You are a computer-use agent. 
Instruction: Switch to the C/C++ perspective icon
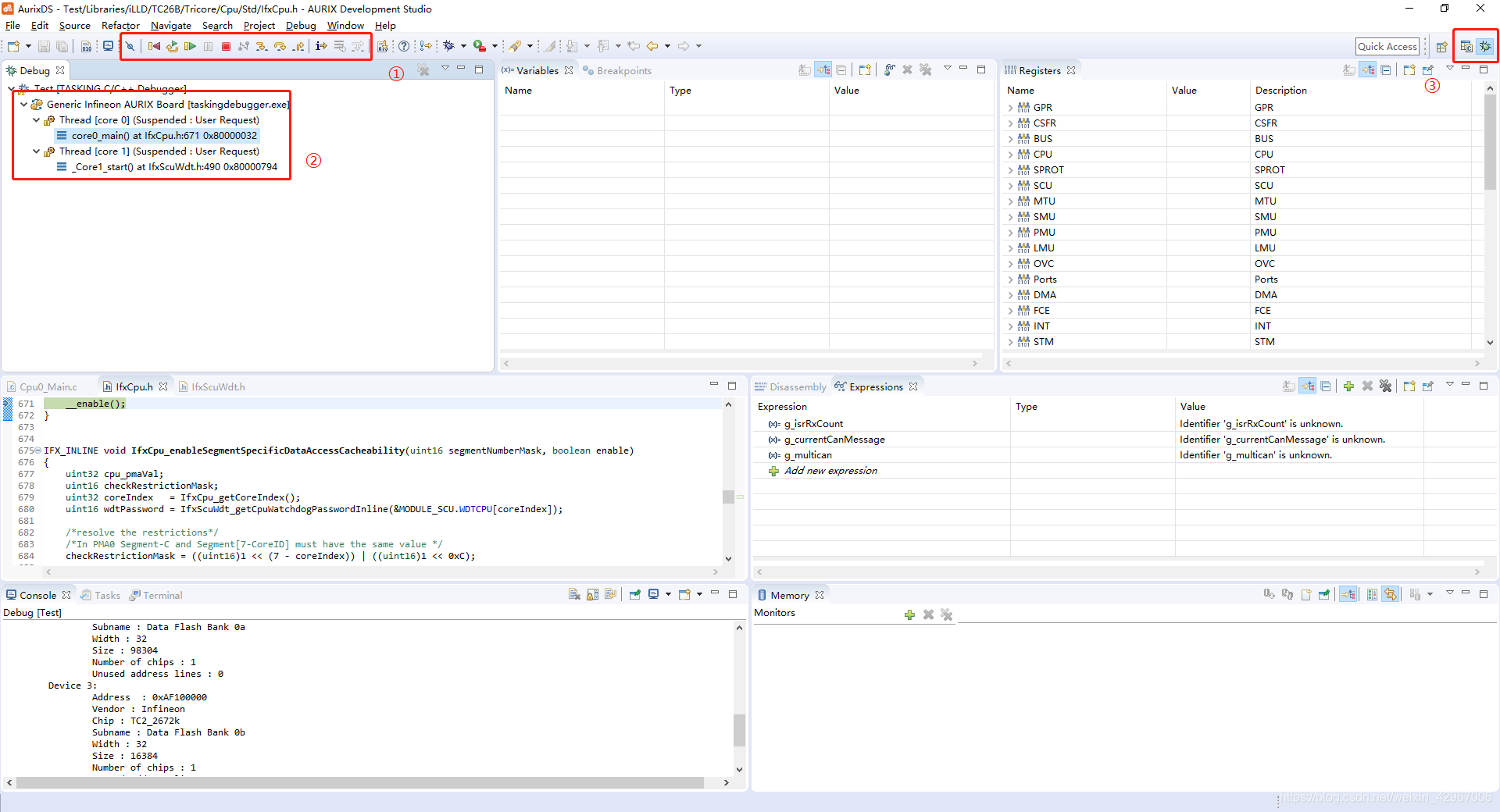[1466, 47]
